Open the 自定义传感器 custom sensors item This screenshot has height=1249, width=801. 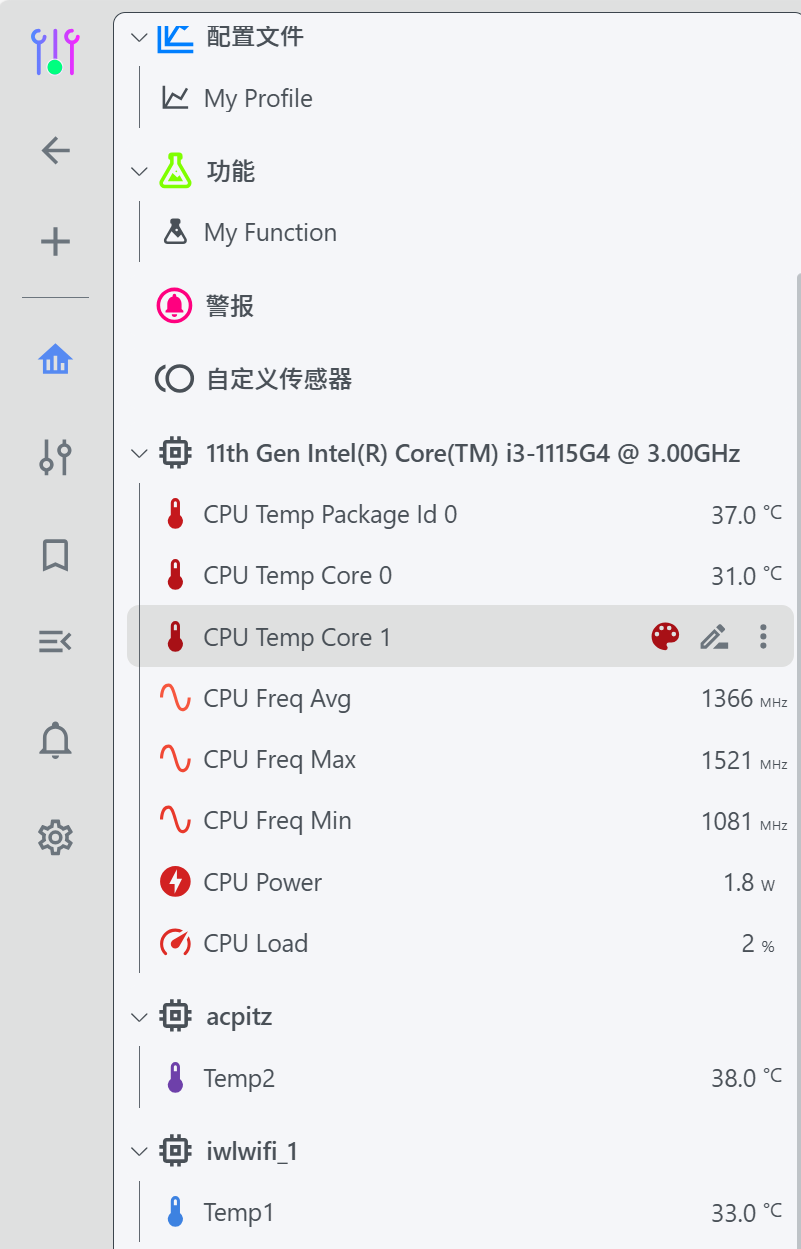[x=278, y=379]
